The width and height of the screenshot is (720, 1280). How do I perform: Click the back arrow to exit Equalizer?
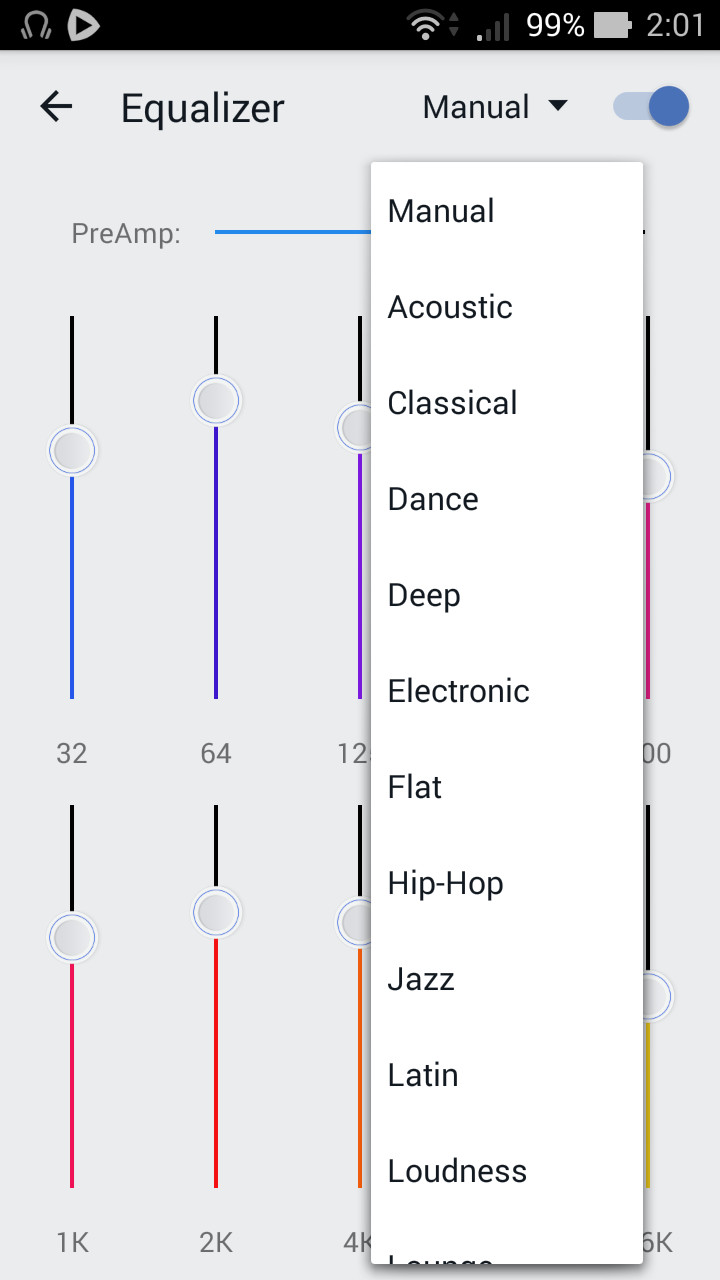pyautogui.click(x=57, y=107)
